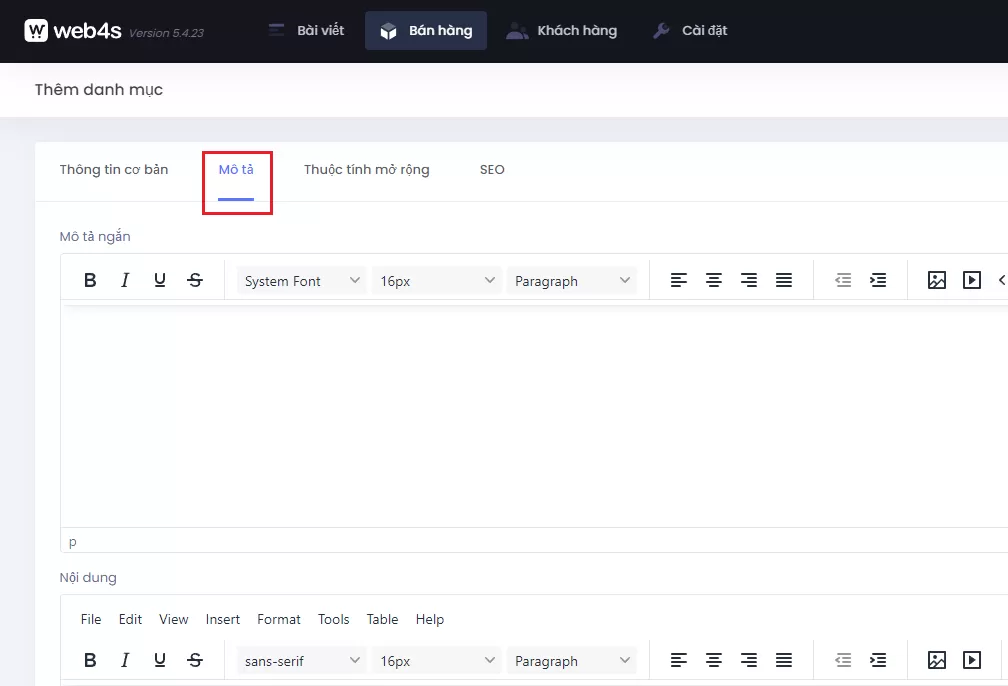Open the Insert menu in Nội dung editor
This screenshot has height=686, width=1008.
click(x=223, y=620)
